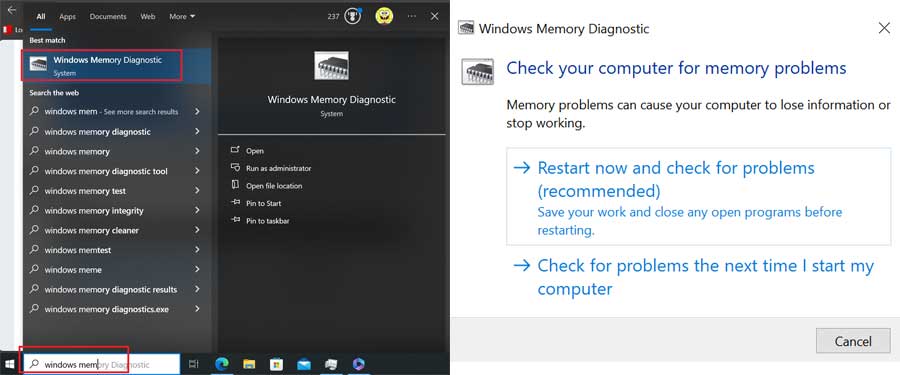Open File Explorer from taskbar

[249, 364]
